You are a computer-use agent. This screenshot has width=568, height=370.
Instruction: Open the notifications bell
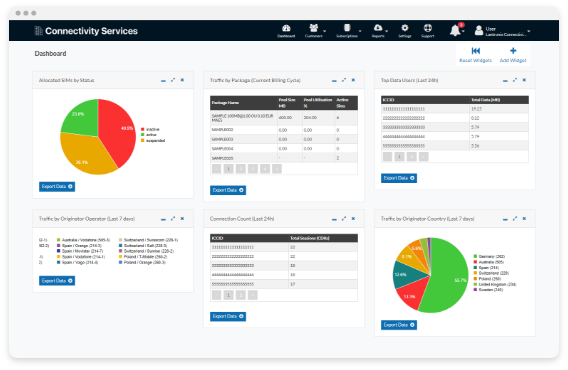pos(455,30)
